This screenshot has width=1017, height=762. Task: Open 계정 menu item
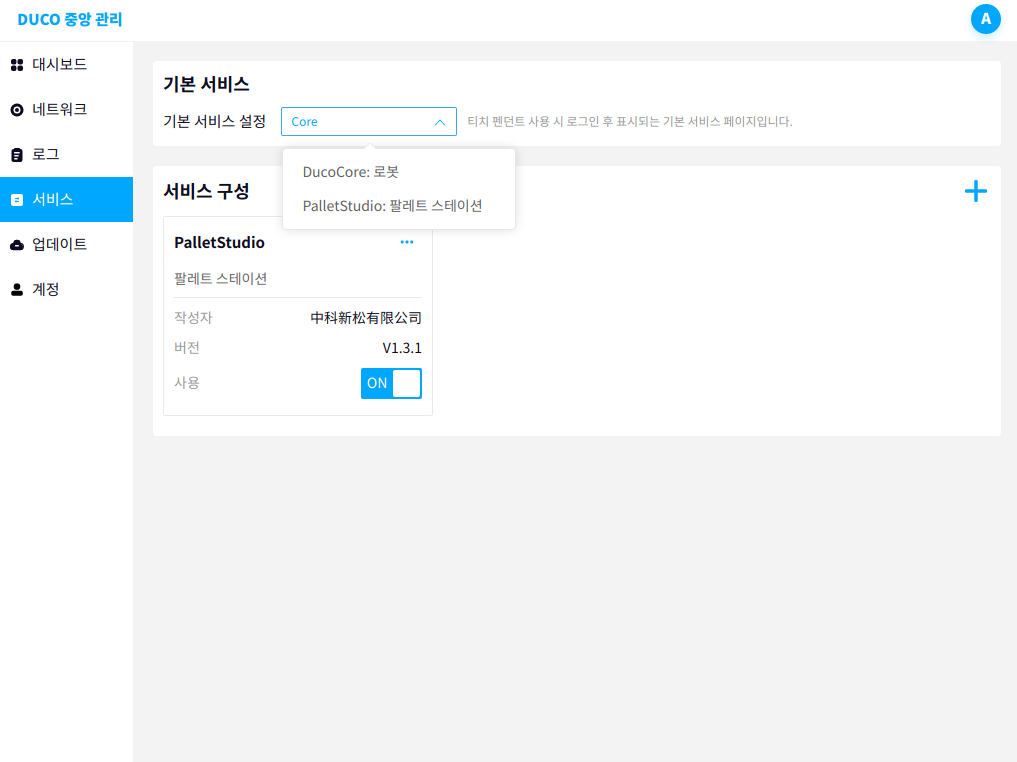(66, 290)
